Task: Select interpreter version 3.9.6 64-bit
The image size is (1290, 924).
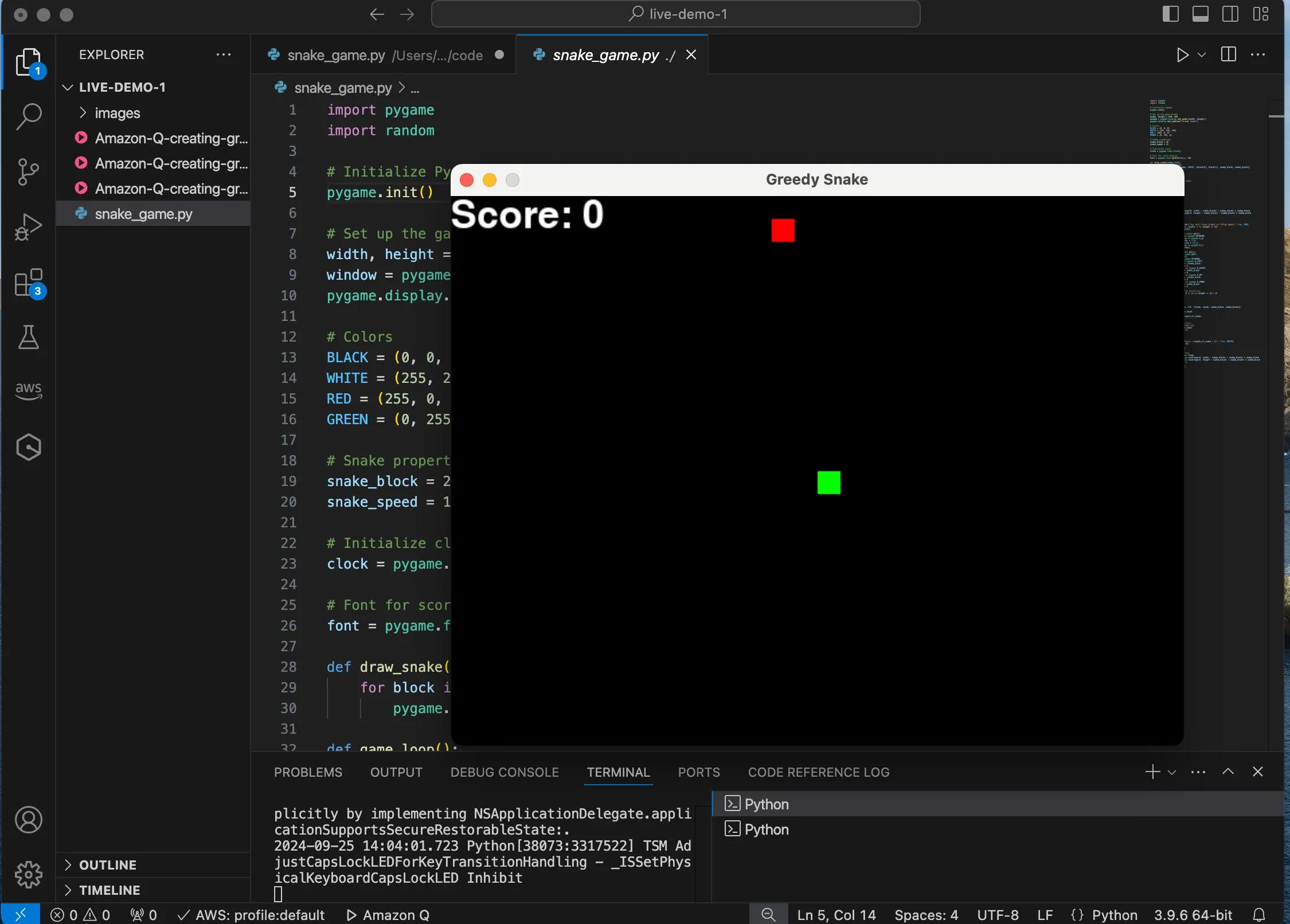Action: (x=1193, y=915)
